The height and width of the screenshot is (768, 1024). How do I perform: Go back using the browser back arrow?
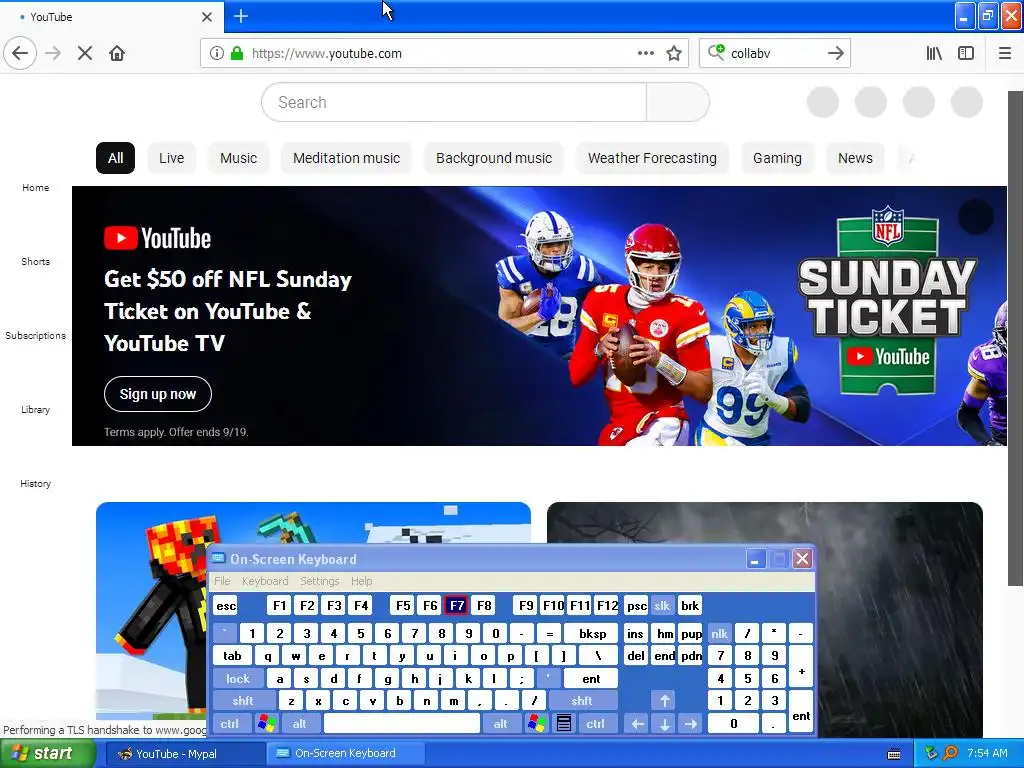click(x=20, y=53)
